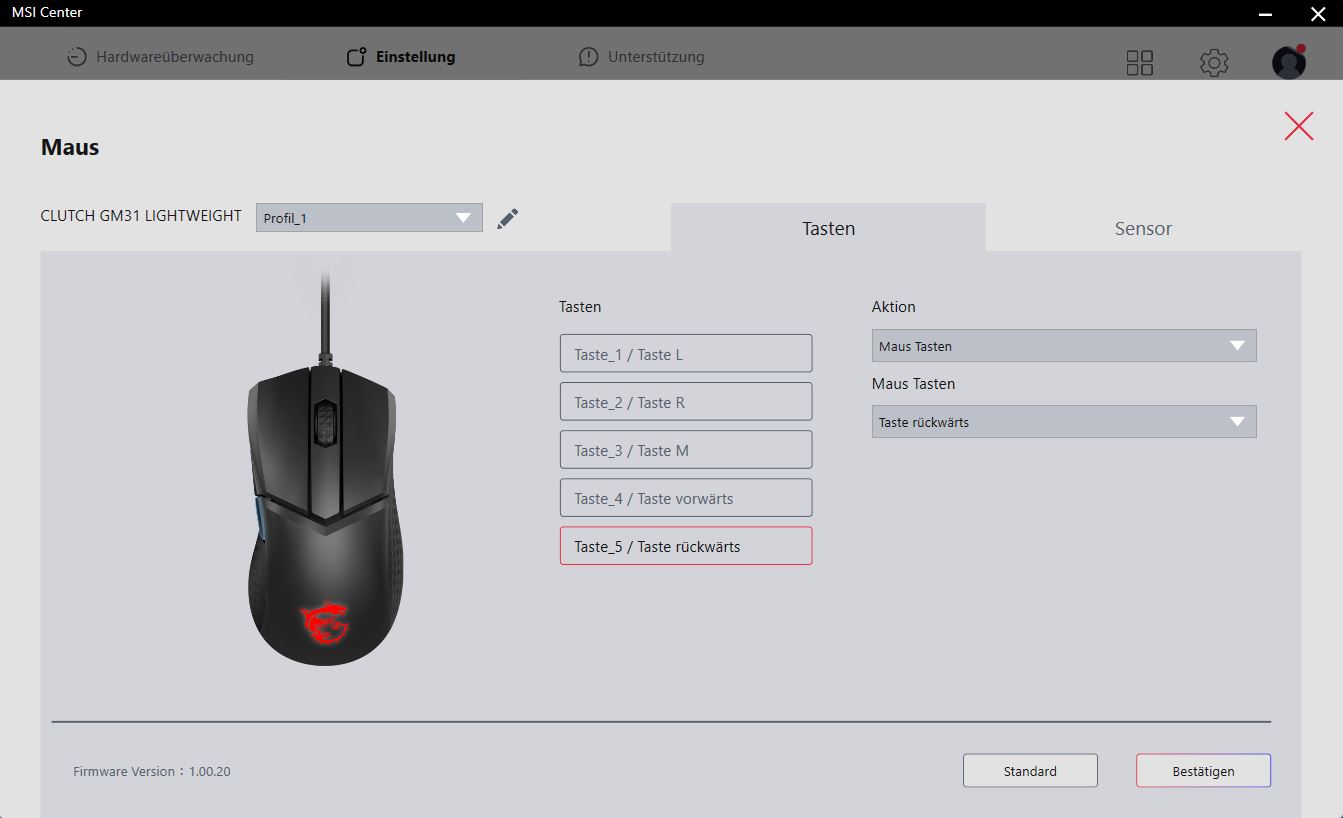Click the Standard reset button
Viewport: 1343px width, 818px height.
(x=1030, y=771)
